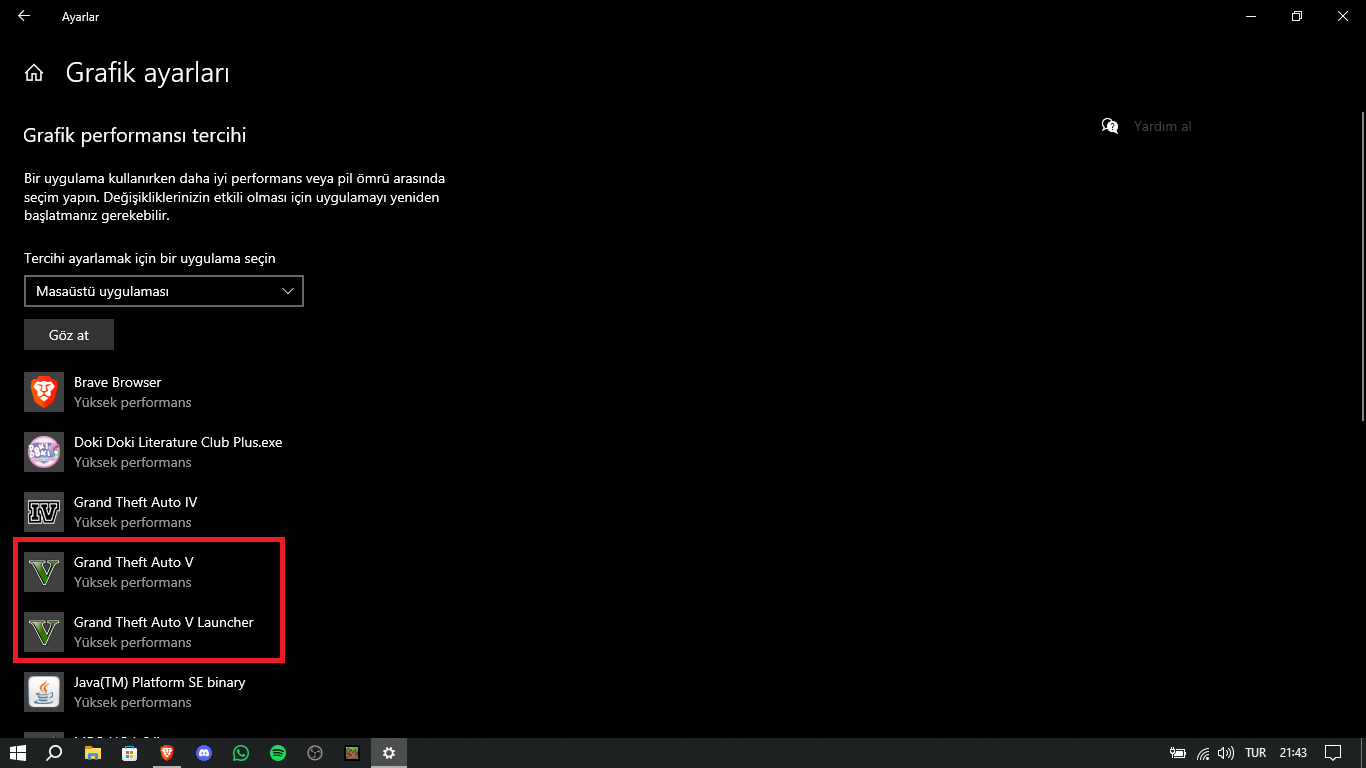
Task: Click Yüksek performans under Grand Theft Auto V Launcher
Action: (x=133, y=642)
